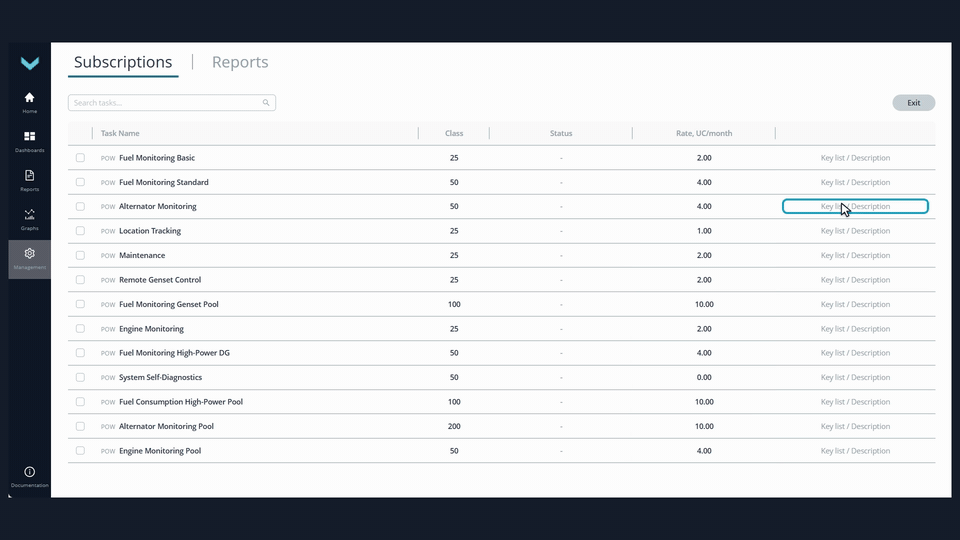The width and height of the screenshot is (960, 540).
Task: Open Graphs from the sidebar
Action: click(29, 220)
